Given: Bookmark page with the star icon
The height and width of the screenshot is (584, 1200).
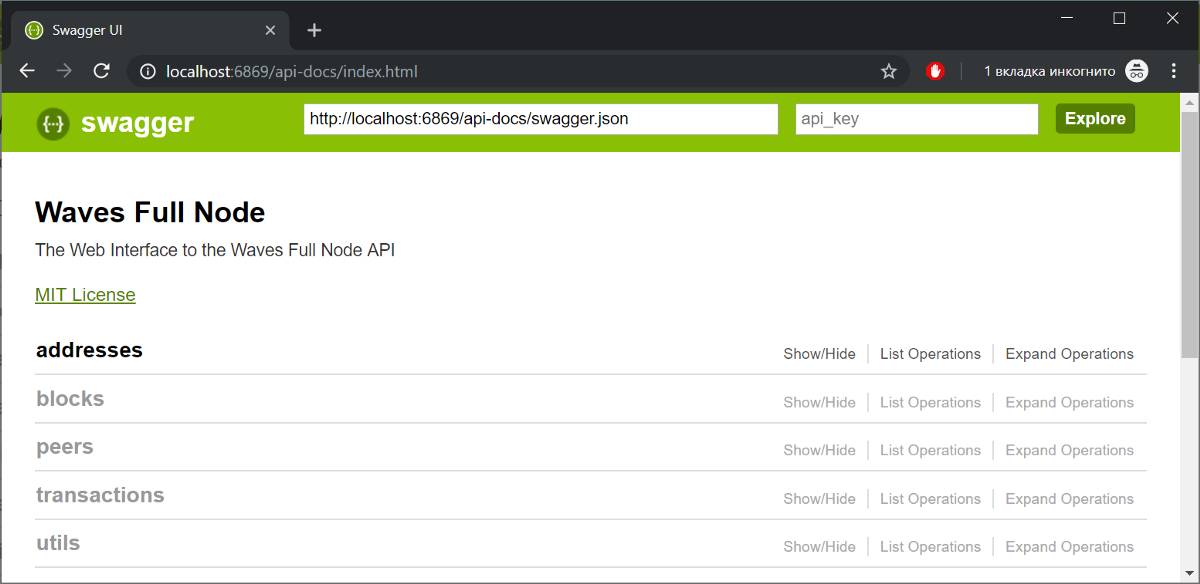Looking at the screenshot, I should tap(888, 71).
